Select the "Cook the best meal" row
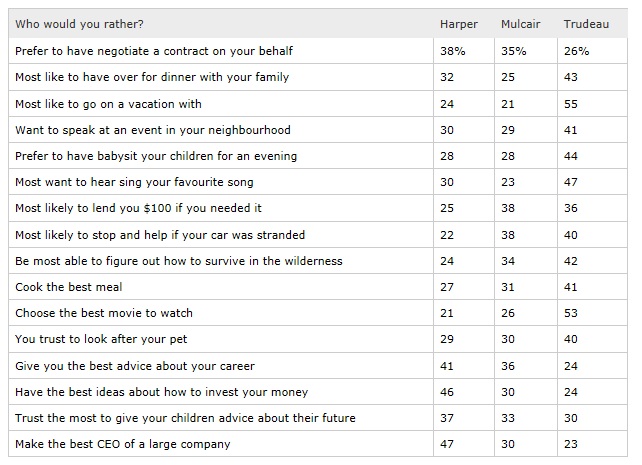This screenshot has height=465, width=642. tap(68, 287)
